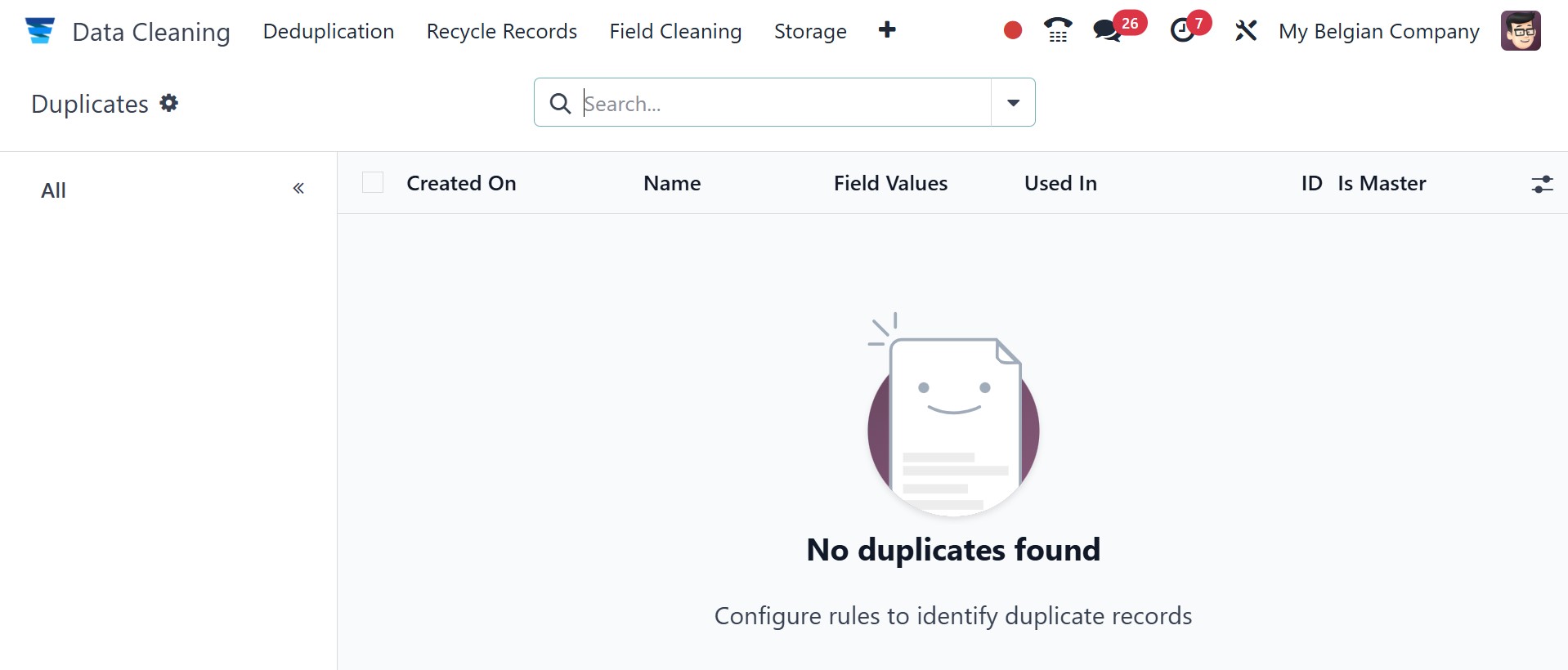Collapse the sidebar with the double chevron
This screenshot has width=1568, height=670.
(x=298, y=189)
